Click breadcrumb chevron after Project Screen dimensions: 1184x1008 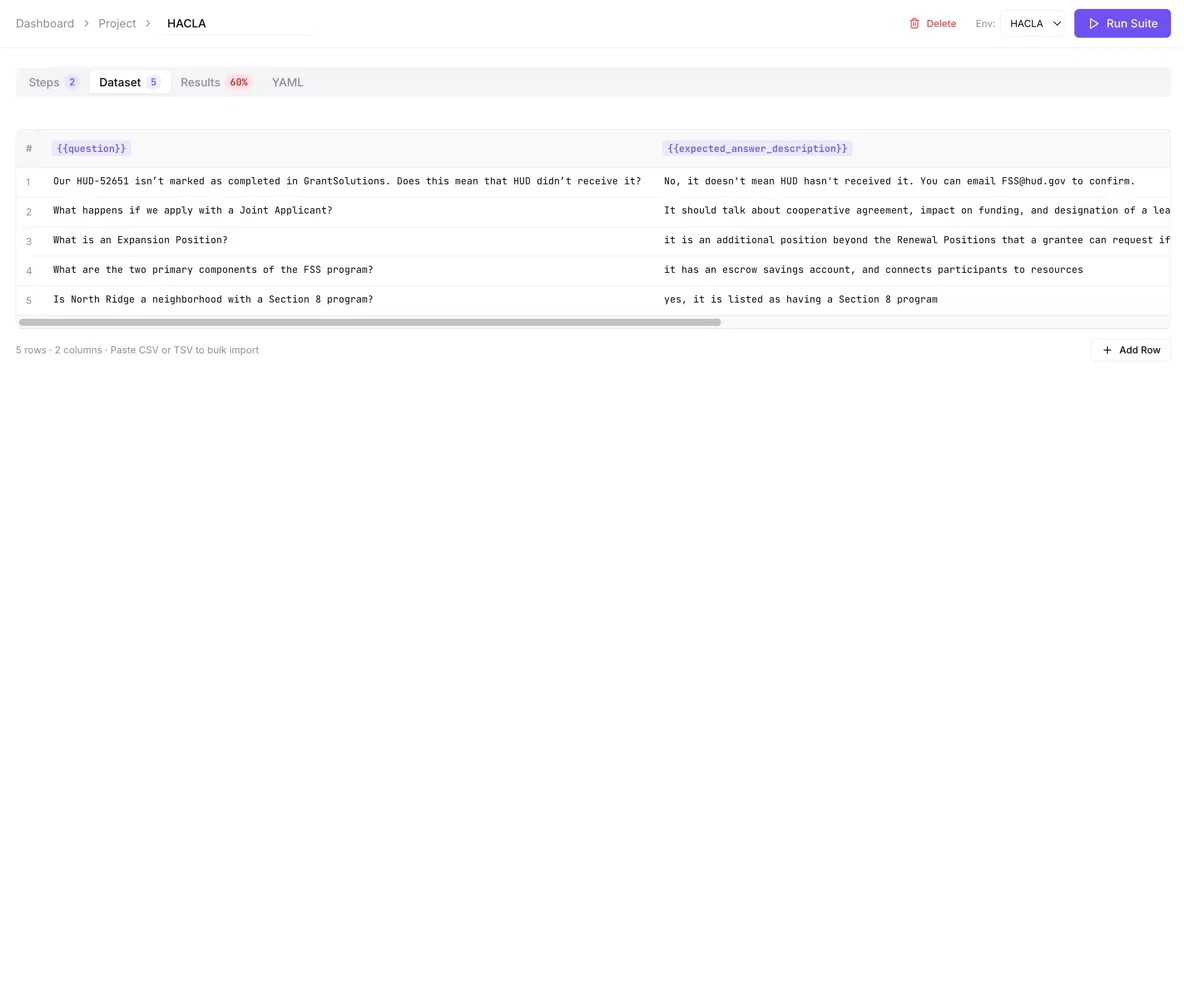click(148, 23)
